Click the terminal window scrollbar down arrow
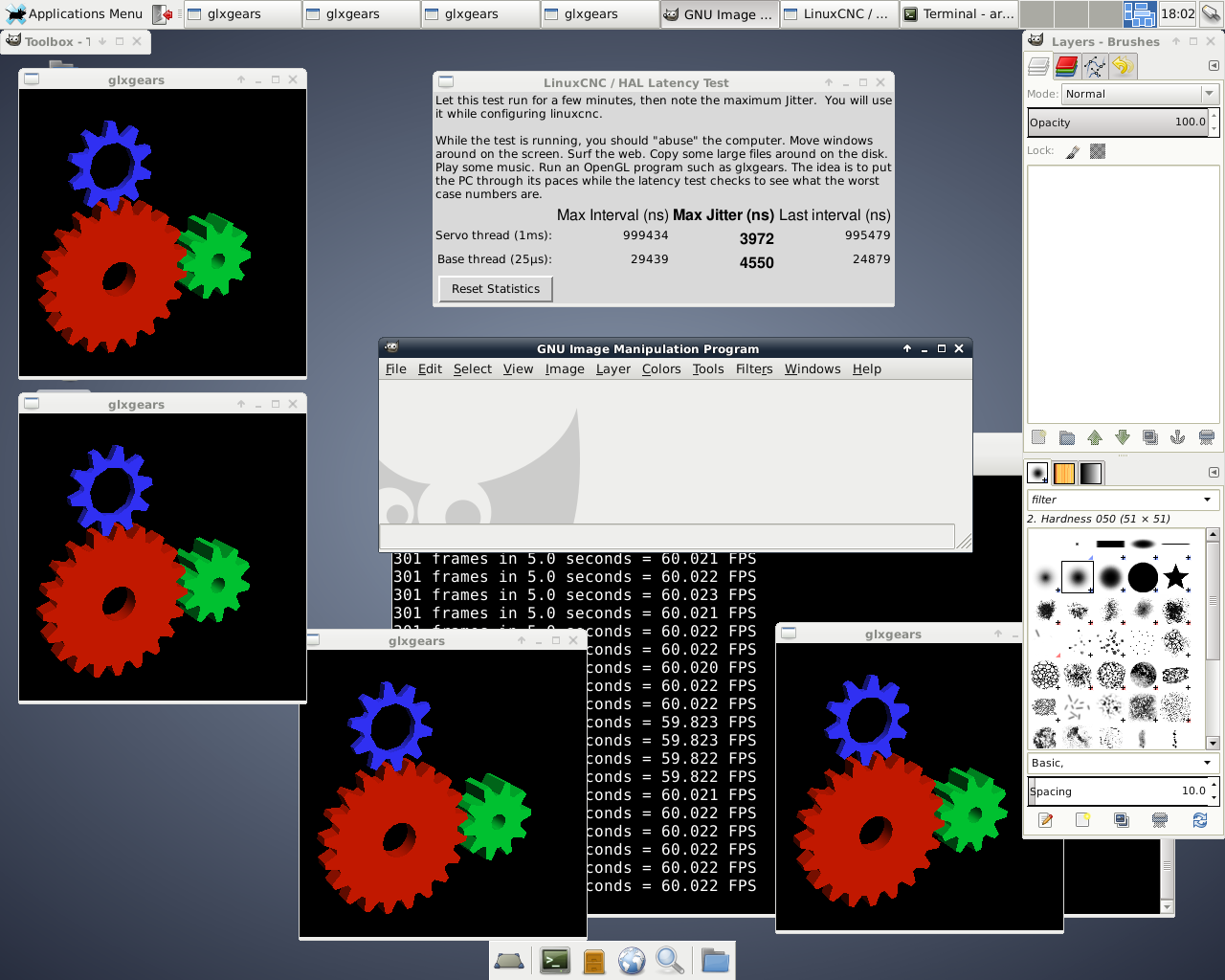 (1167, 906)
